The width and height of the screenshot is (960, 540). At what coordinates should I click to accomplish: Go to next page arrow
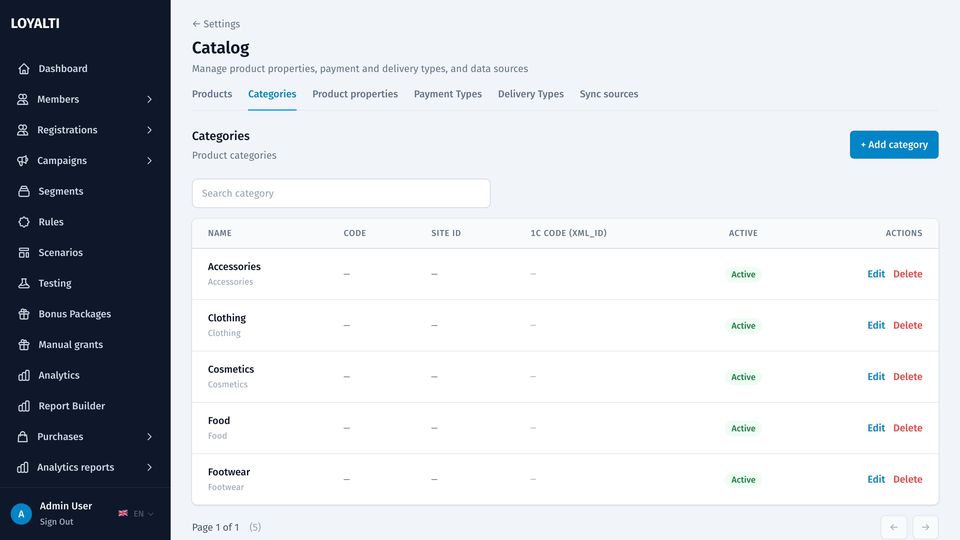click(925, 527)
